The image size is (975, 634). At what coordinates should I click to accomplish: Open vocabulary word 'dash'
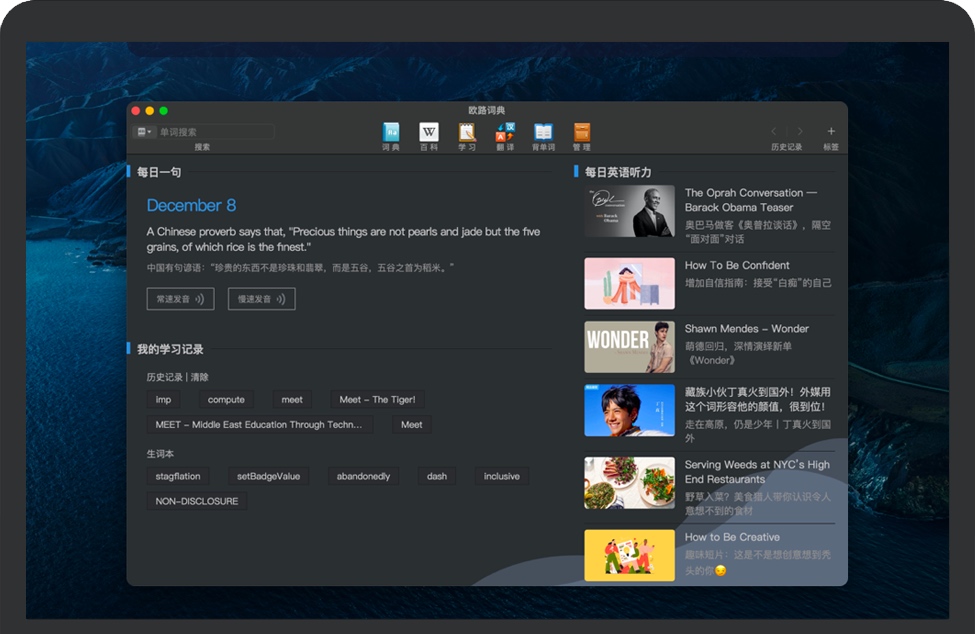[437, 476]
